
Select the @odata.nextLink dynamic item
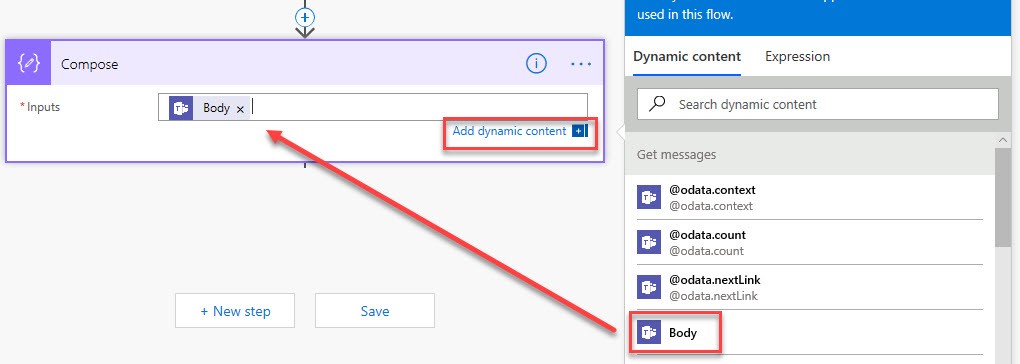(x=810, y=287)
